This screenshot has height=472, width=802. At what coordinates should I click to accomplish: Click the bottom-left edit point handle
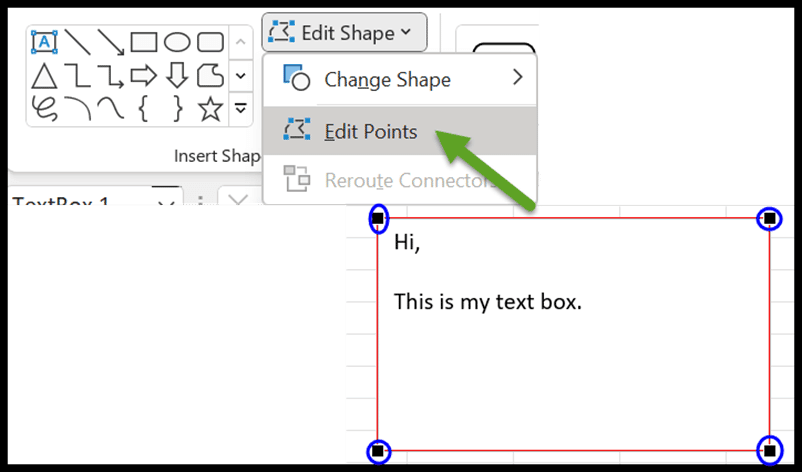pos(377,451)
